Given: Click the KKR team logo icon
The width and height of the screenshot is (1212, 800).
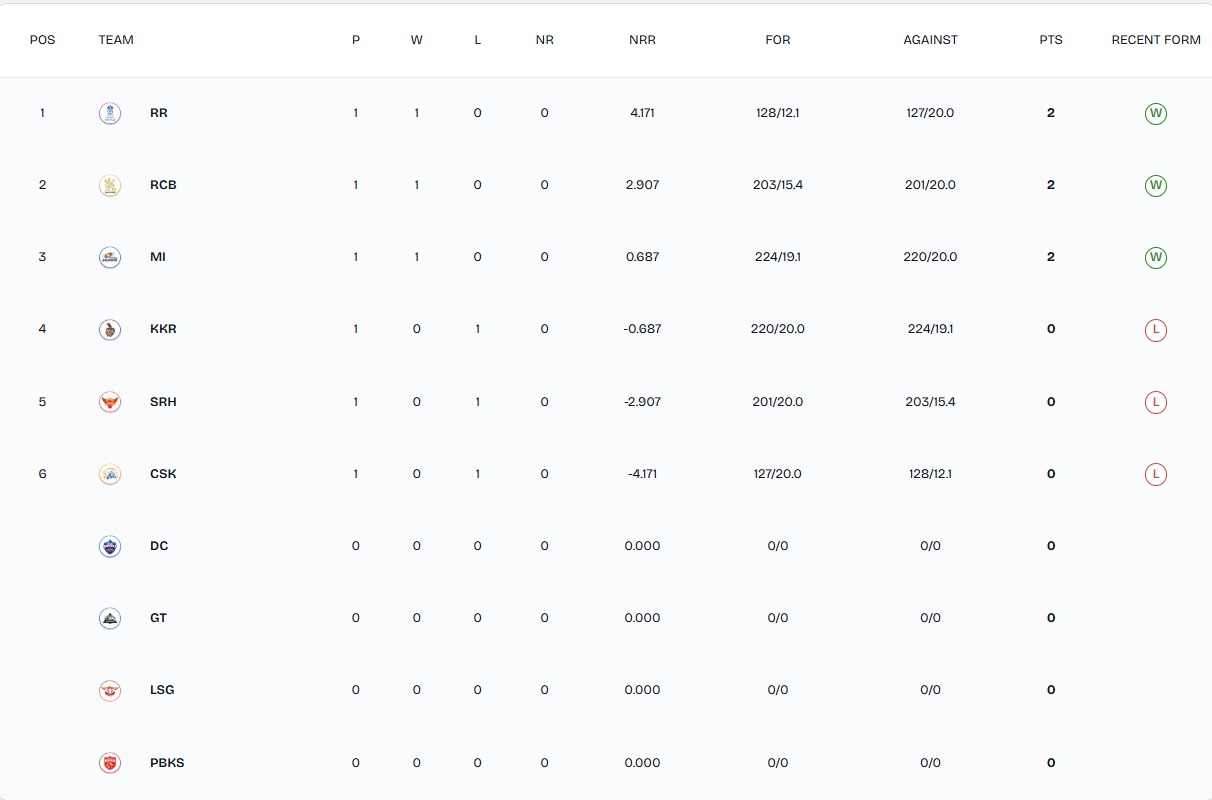Looking at the screenshot, I should click(x=110, y=329).
